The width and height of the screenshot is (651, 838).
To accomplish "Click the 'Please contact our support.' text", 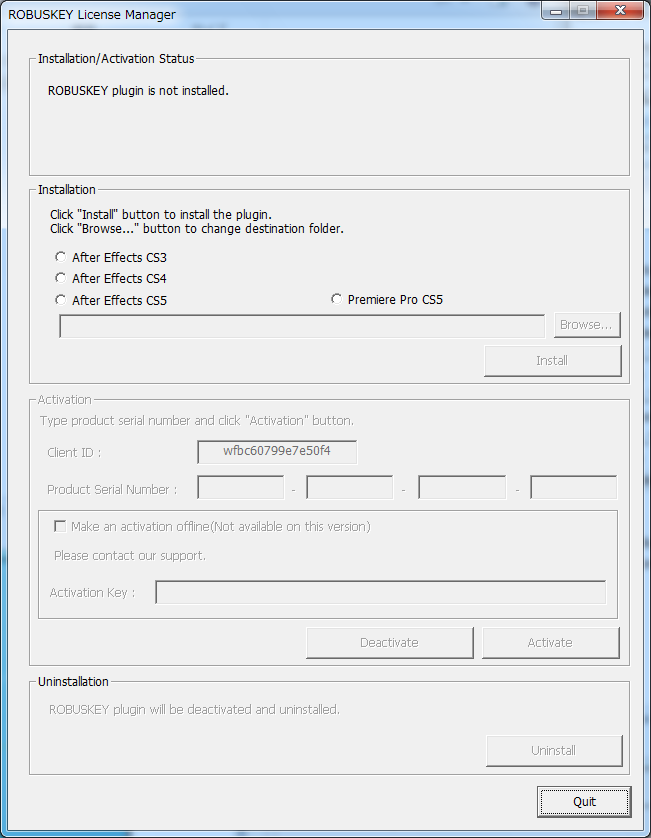I will (x=130, y=556).
